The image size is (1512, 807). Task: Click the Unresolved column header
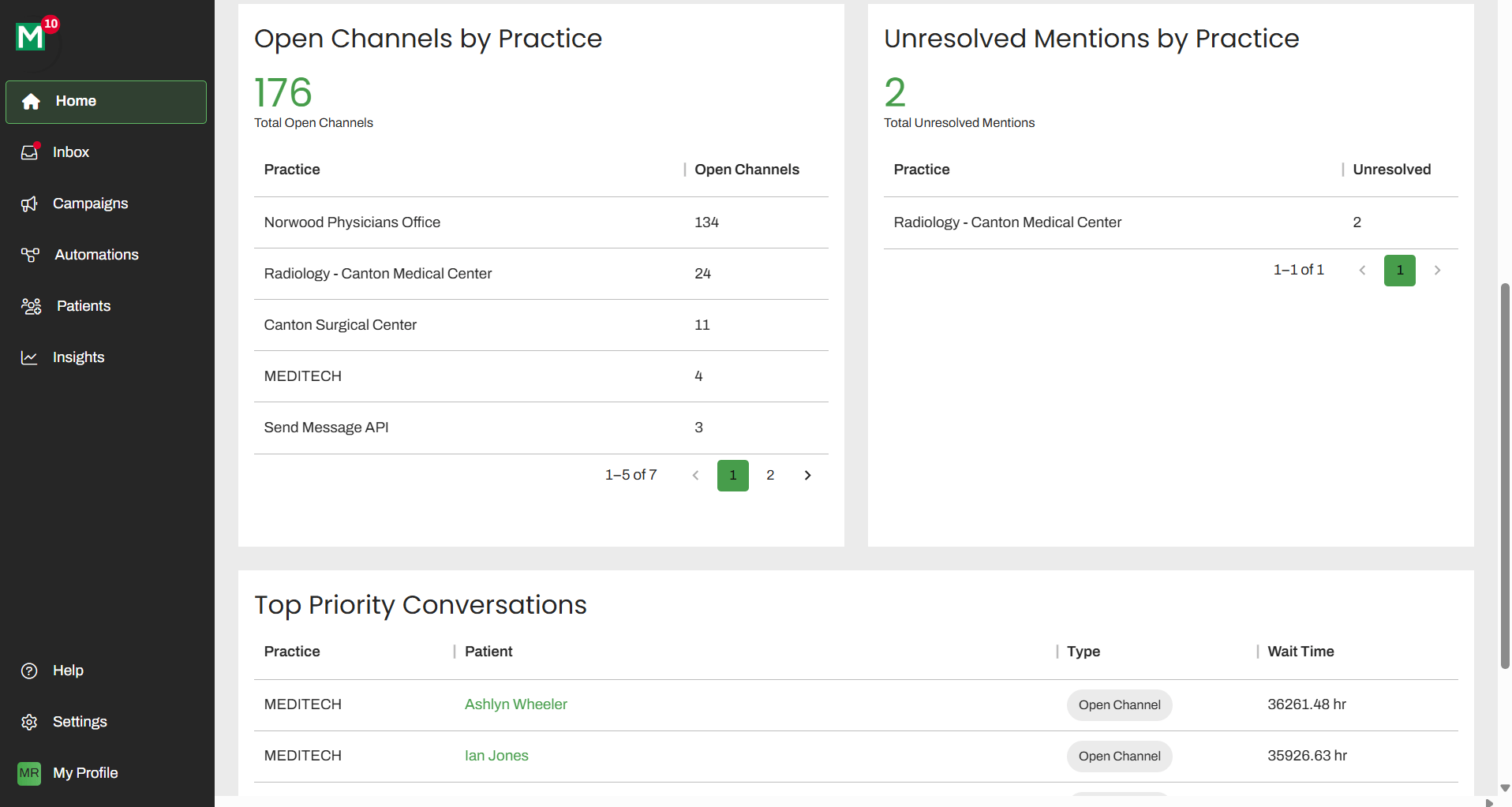tap(1391, 170)
